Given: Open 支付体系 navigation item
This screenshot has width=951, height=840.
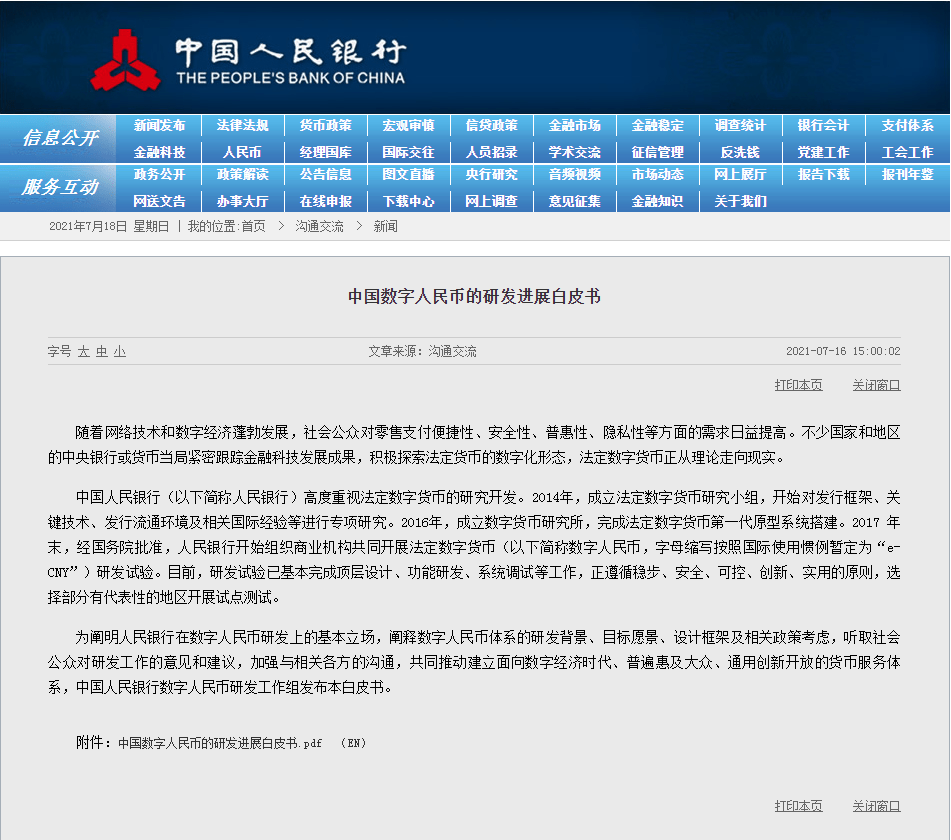Looking at the screenshot, I should [x=907, y=126].
